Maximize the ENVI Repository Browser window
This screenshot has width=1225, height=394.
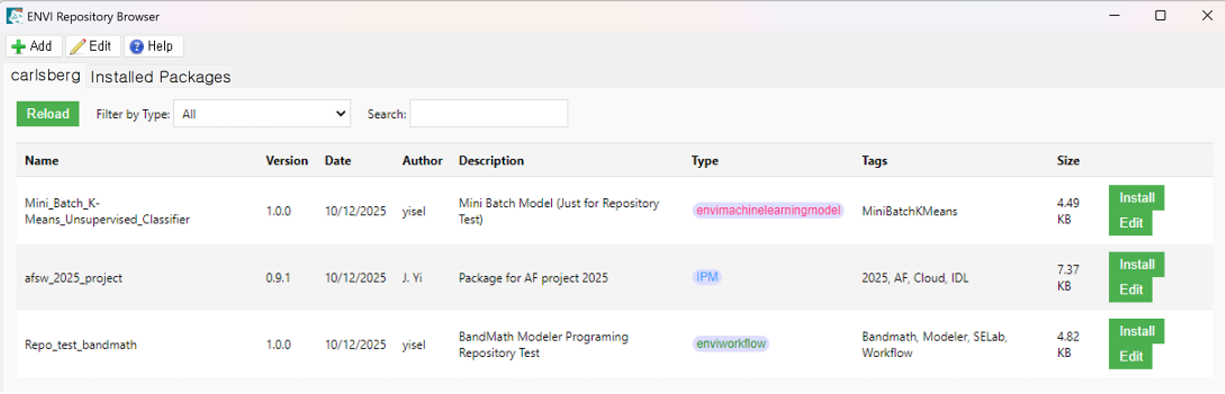tap(1160, 16)
